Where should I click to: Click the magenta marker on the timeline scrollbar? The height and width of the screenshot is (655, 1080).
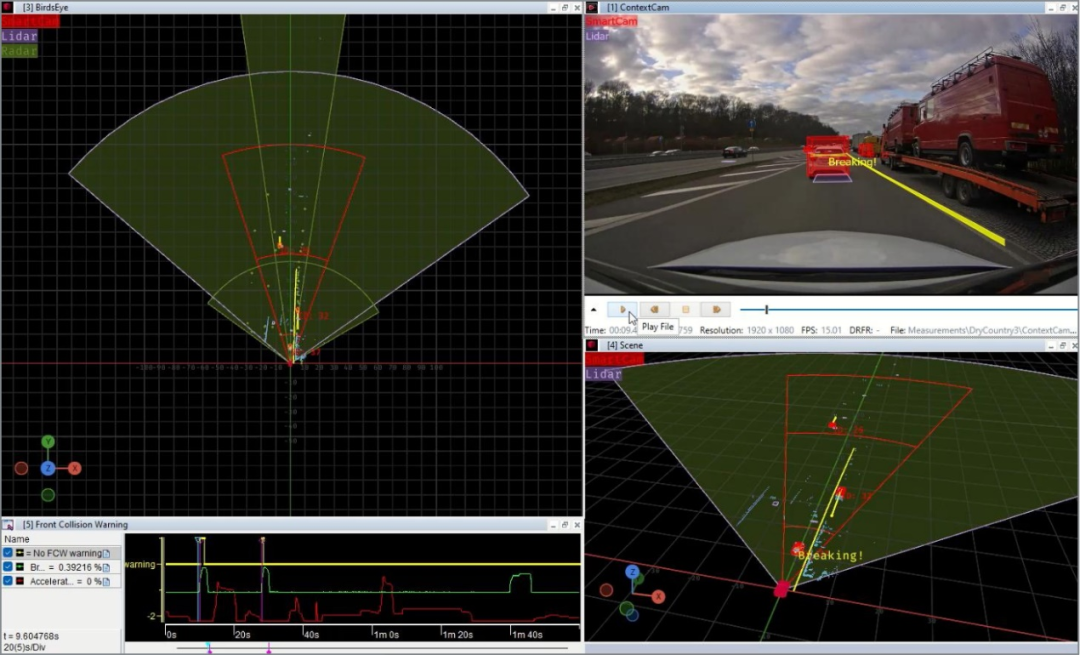pos(269,649)
